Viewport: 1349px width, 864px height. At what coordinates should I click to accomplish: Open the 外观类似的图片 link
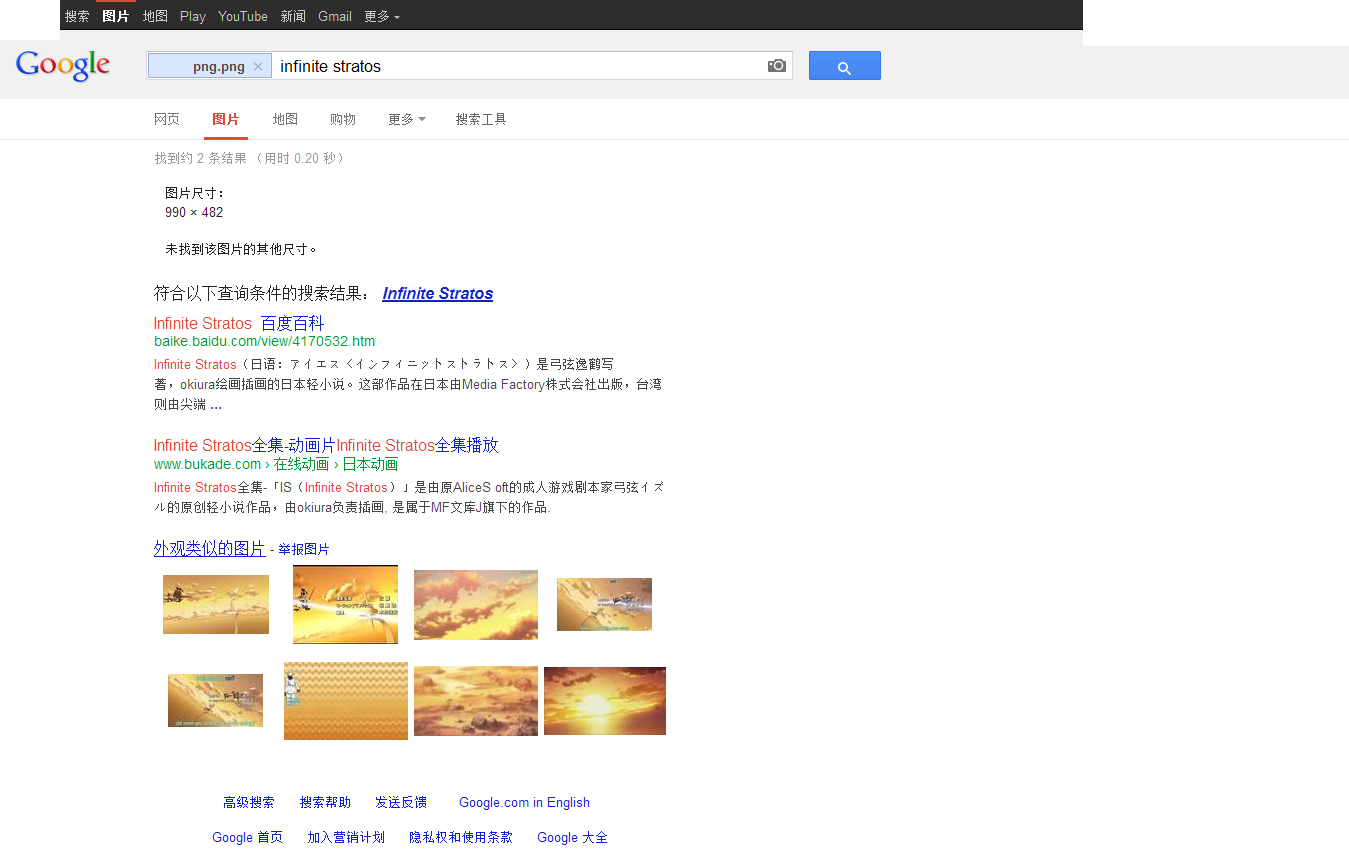210,548
